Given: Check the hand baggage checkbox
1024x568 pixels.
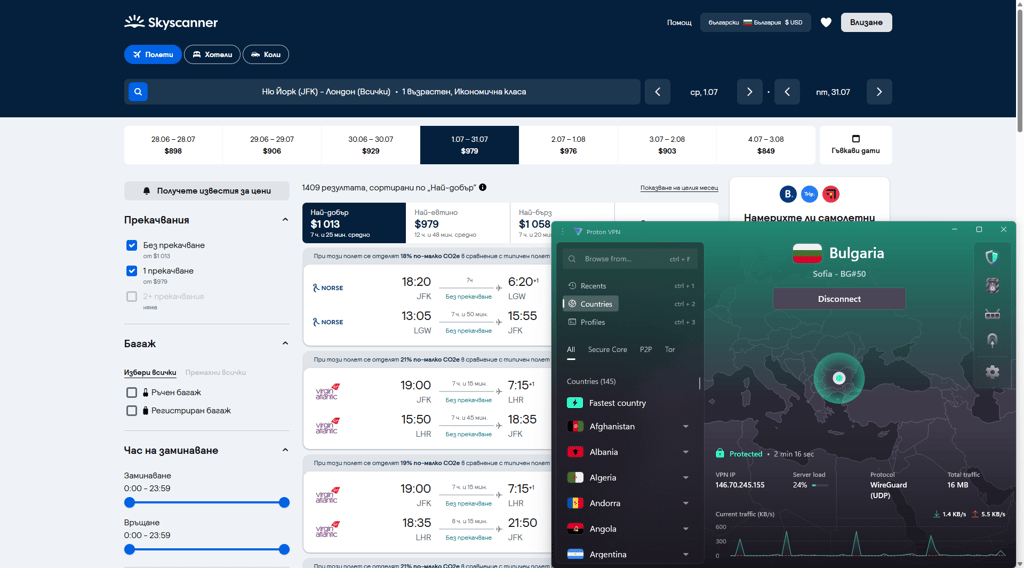Looking at the screenshot, I should click(x=131, y=392).
